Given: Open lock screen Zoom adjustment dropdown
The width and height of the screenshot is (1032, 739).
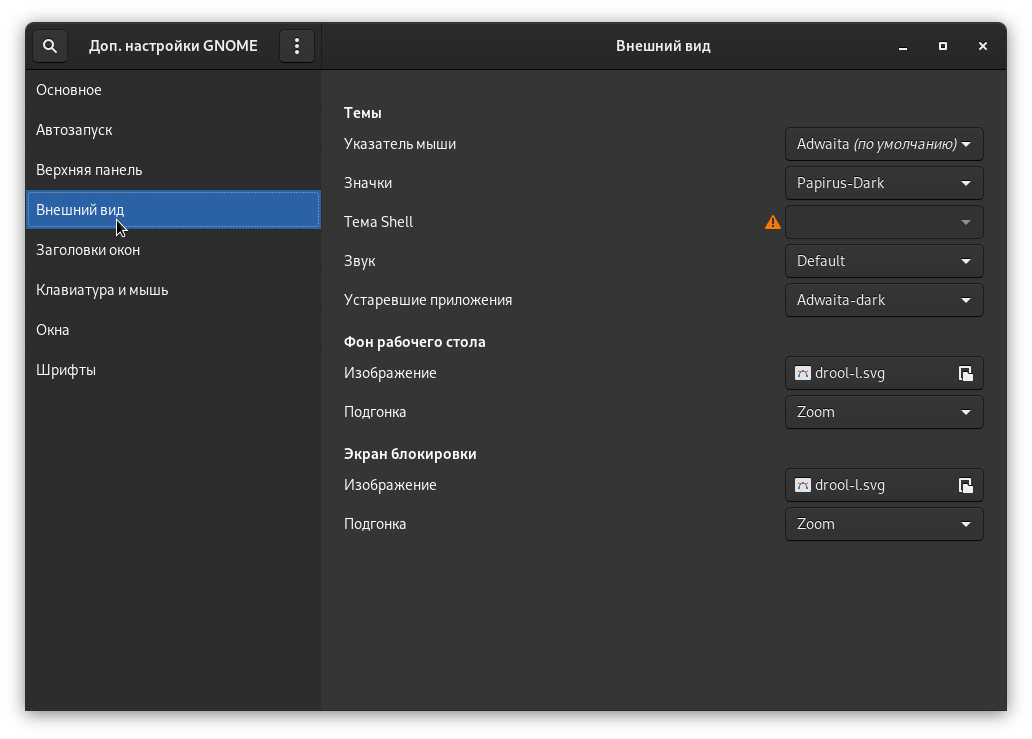Looking at the screenshot, I should 884,524.
